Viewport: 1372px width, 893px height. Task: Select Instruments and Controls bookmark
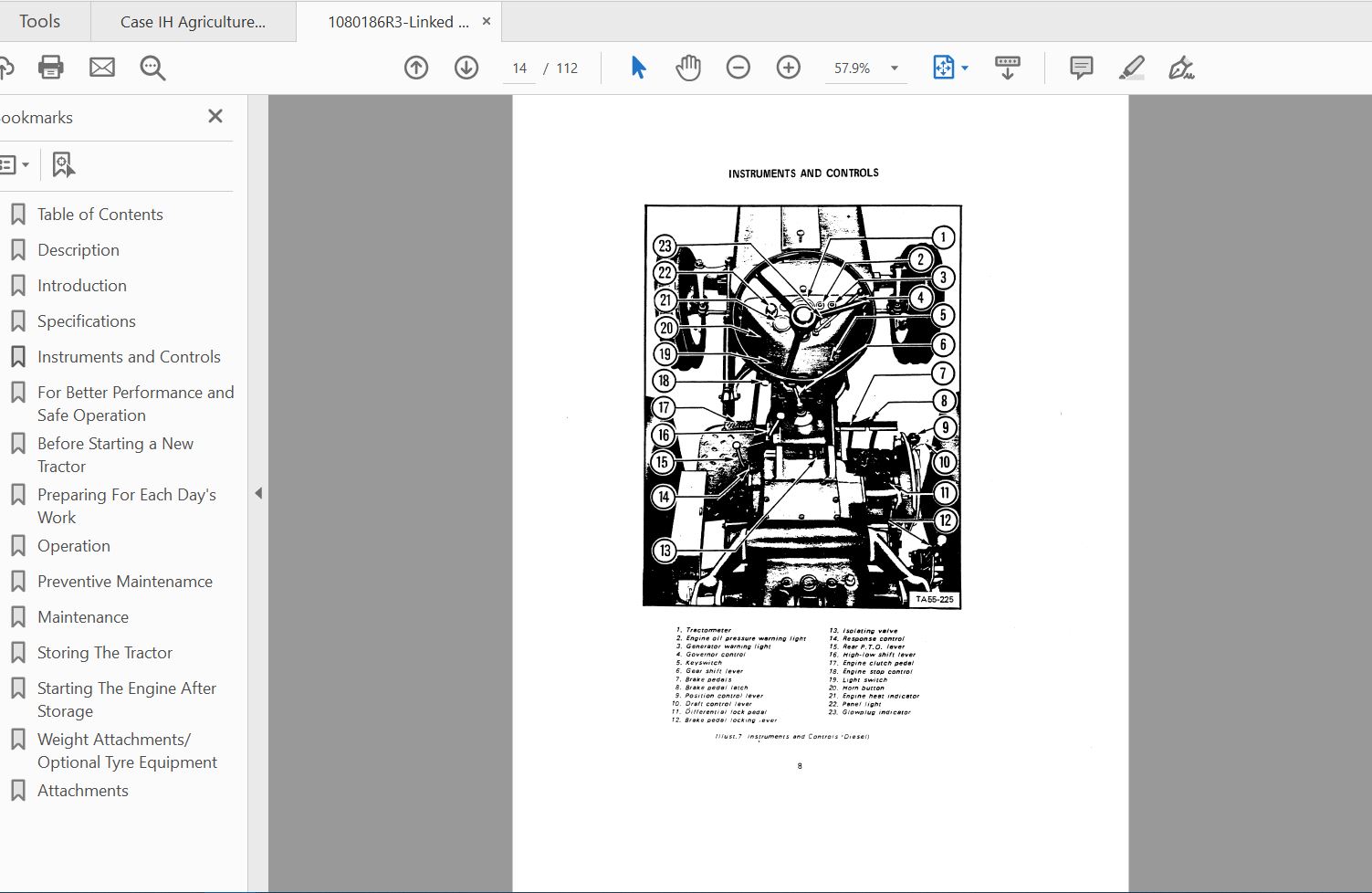click(x=129, y=357)
